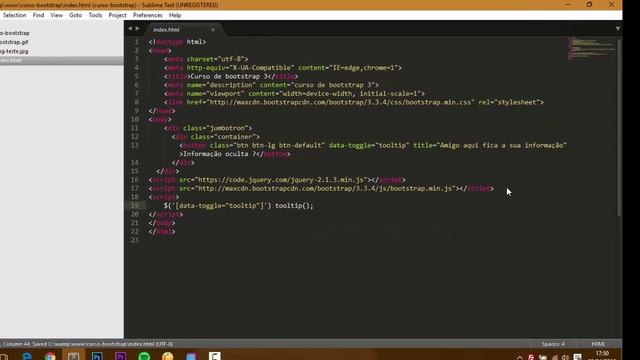The image size is (640, 360).
Task: Click the saved file path status text
Action: click(x=102, y=344)
